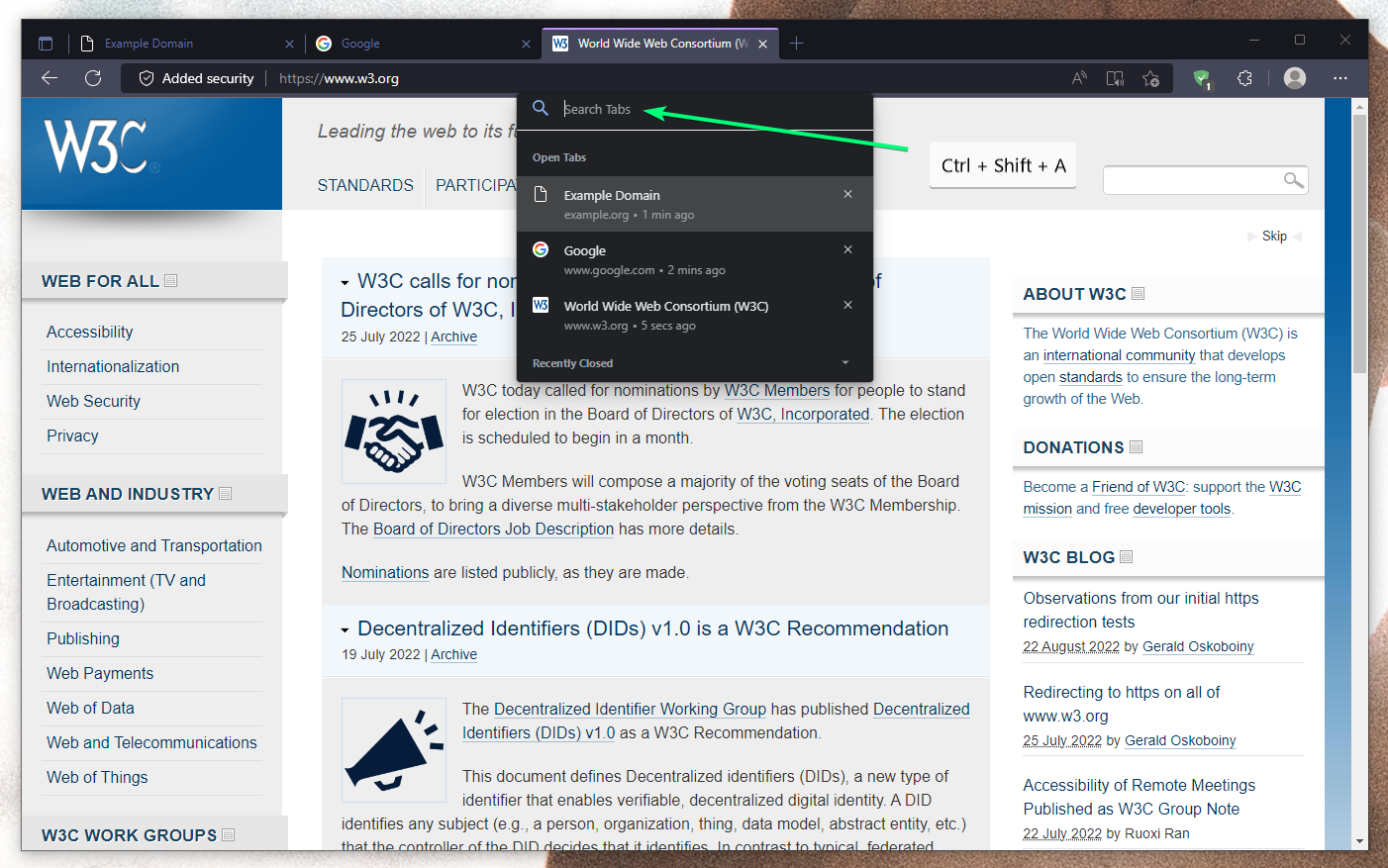1388x868 pixels.
Task: Click the page scrollbar up arrow
Action: coord(1360,107)
